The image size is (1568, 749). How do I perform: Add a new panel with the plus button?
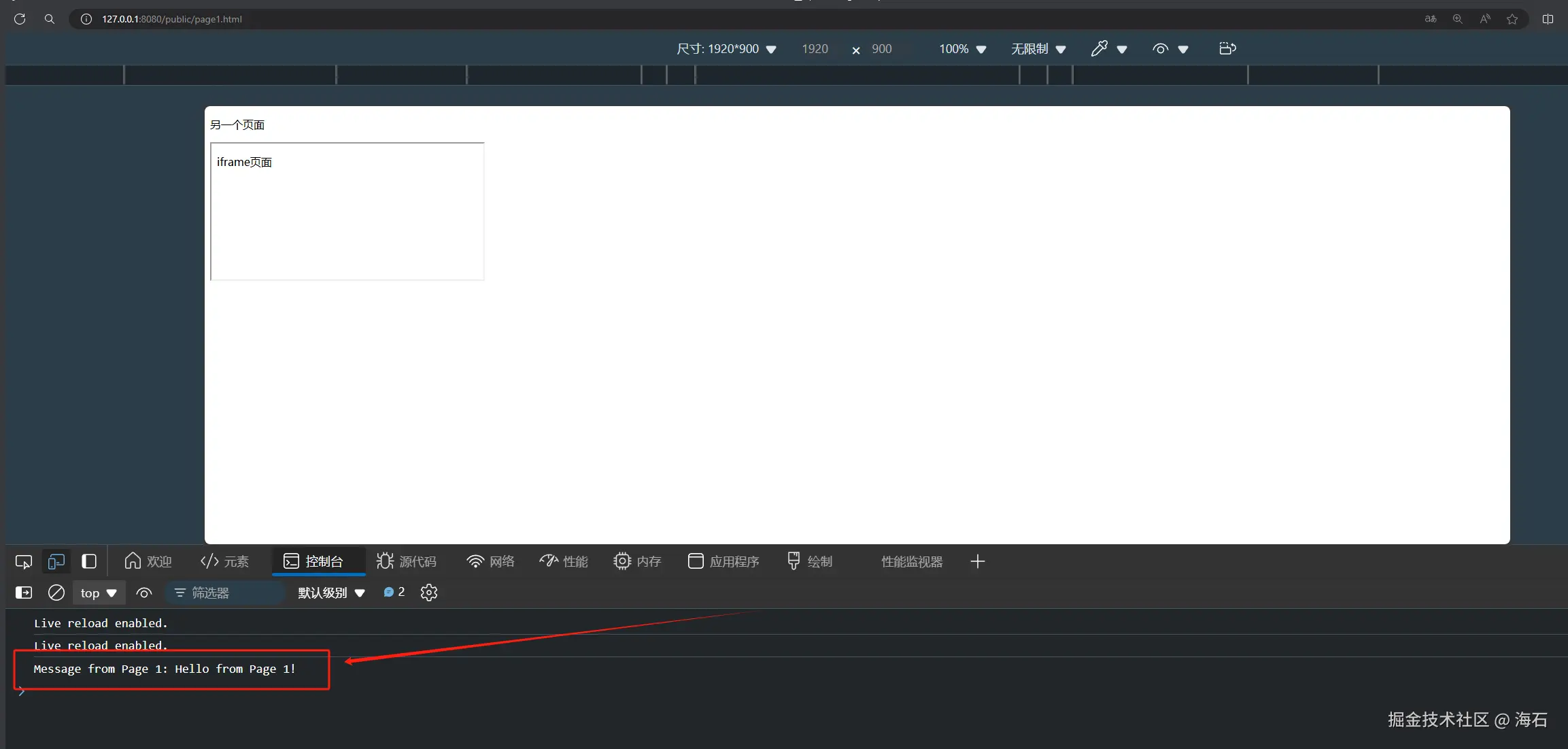click(977, 561)
